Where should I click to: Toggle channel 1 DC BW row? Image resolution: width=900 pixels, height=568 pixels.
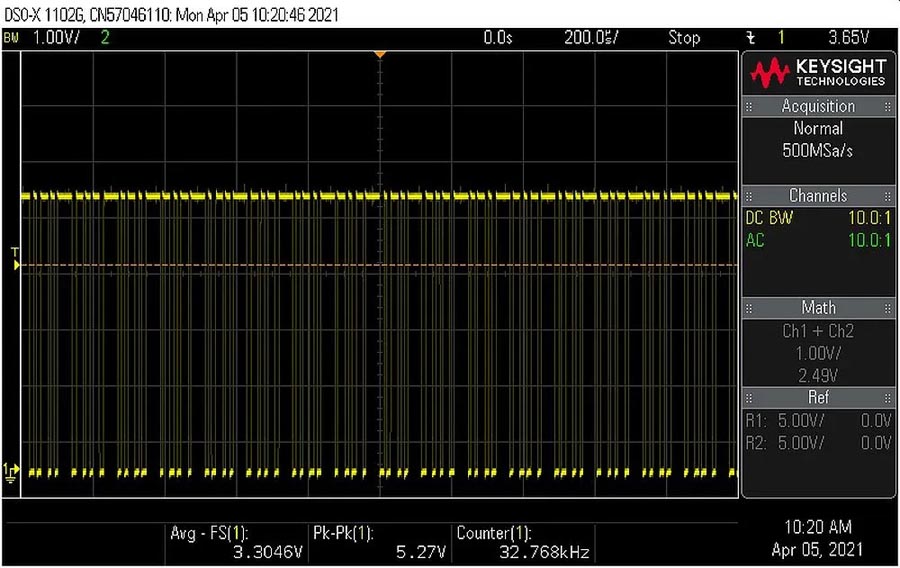818,218
